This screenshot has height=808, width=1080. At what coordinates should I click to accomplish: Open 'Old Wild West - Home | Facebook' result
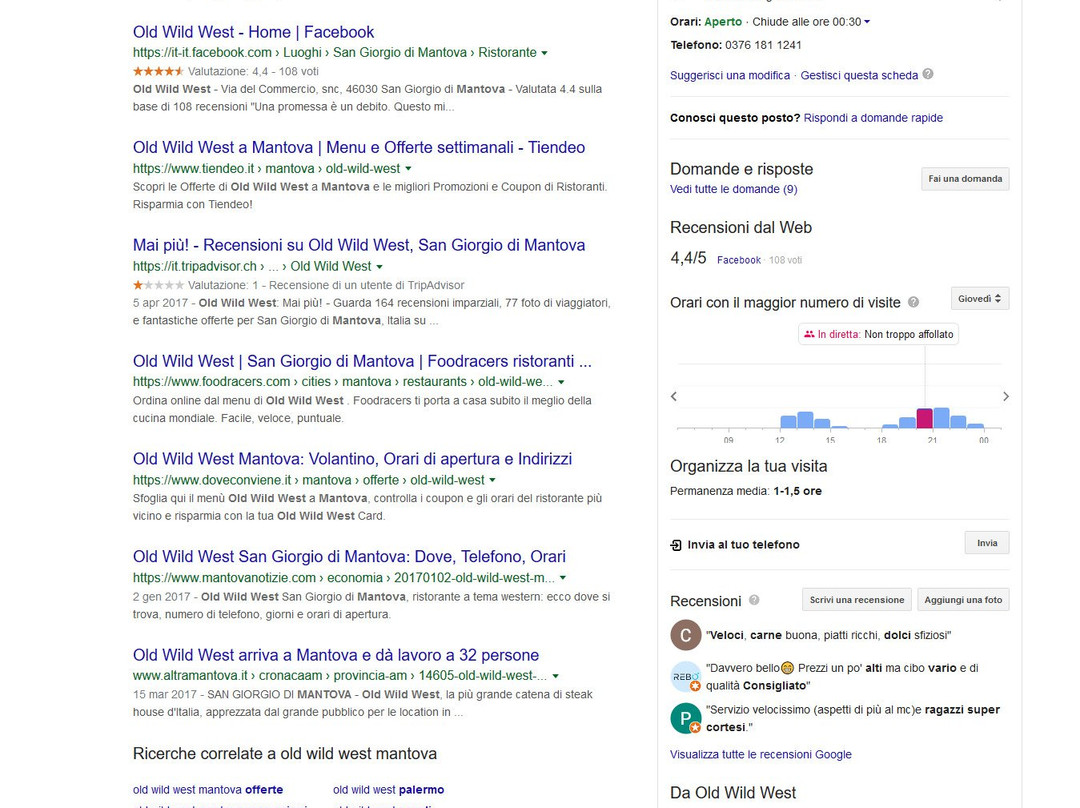pyautogui.click(x=253, y=32)
